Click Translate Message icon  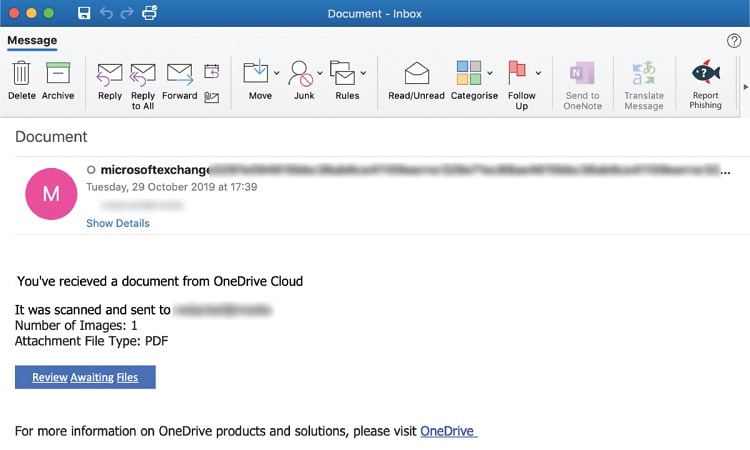643,73
